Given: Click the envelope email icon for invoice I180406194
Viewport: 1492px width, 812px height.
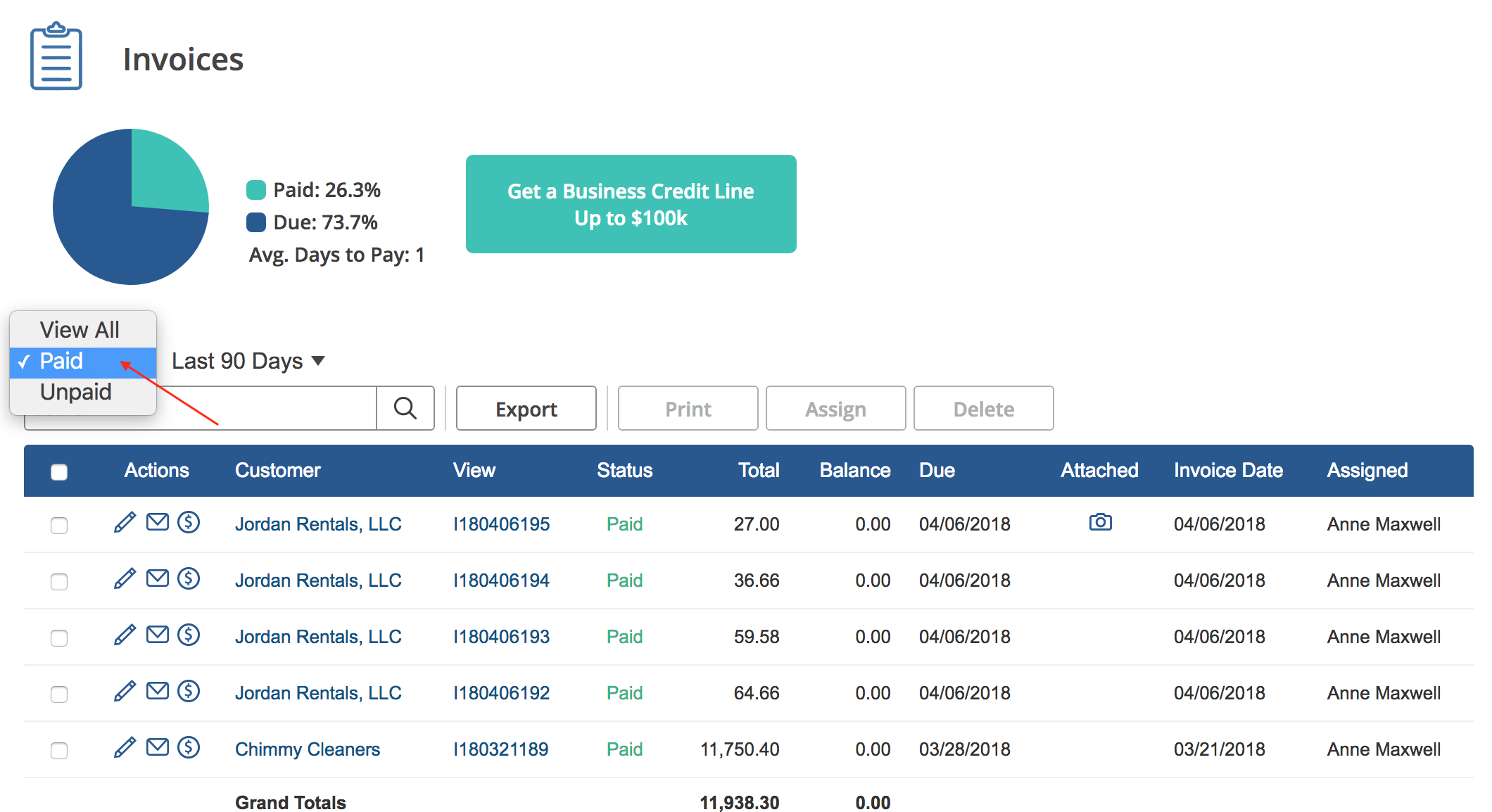Looking at the screenshot, I should click(157, 578).
